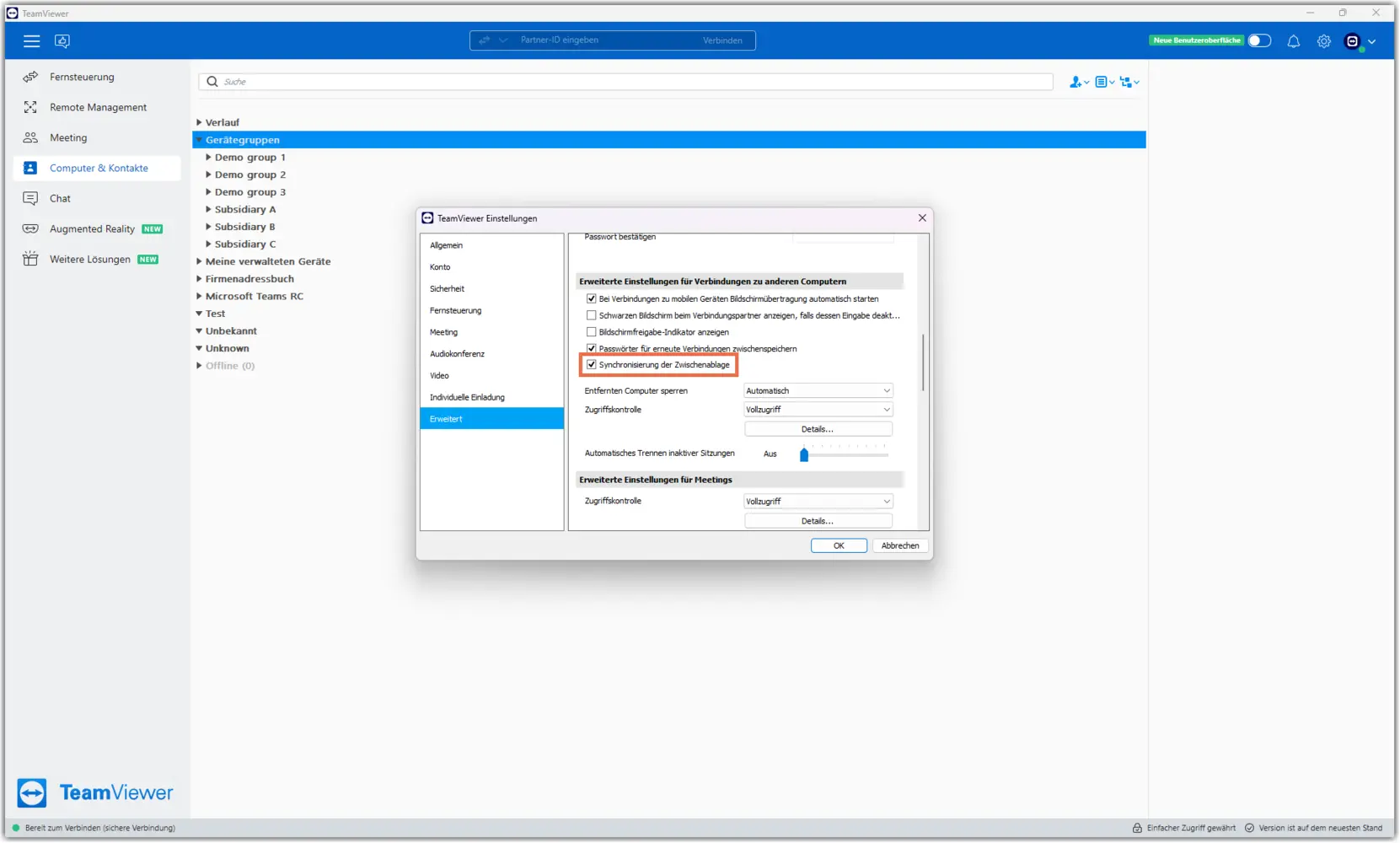Expand Meine verwalteten Geräte

pos(199,261)
